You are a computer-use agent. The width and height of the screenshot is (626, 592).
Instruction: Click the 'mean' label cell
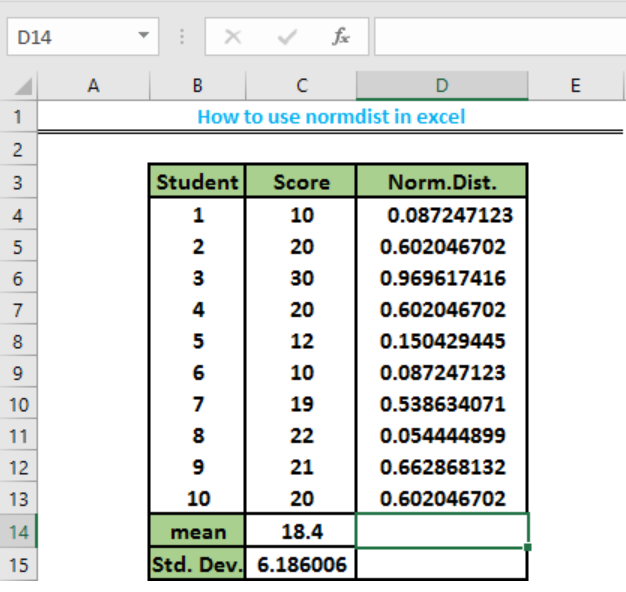click(197, 532)
